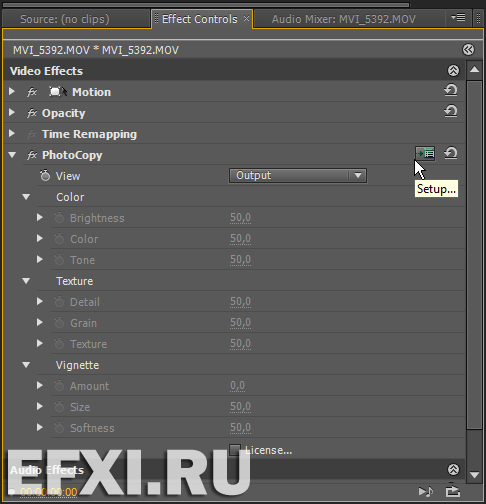Reset the Motion effect
The width and height of the screenshot is (486, 504).
[x=451, y=91]
